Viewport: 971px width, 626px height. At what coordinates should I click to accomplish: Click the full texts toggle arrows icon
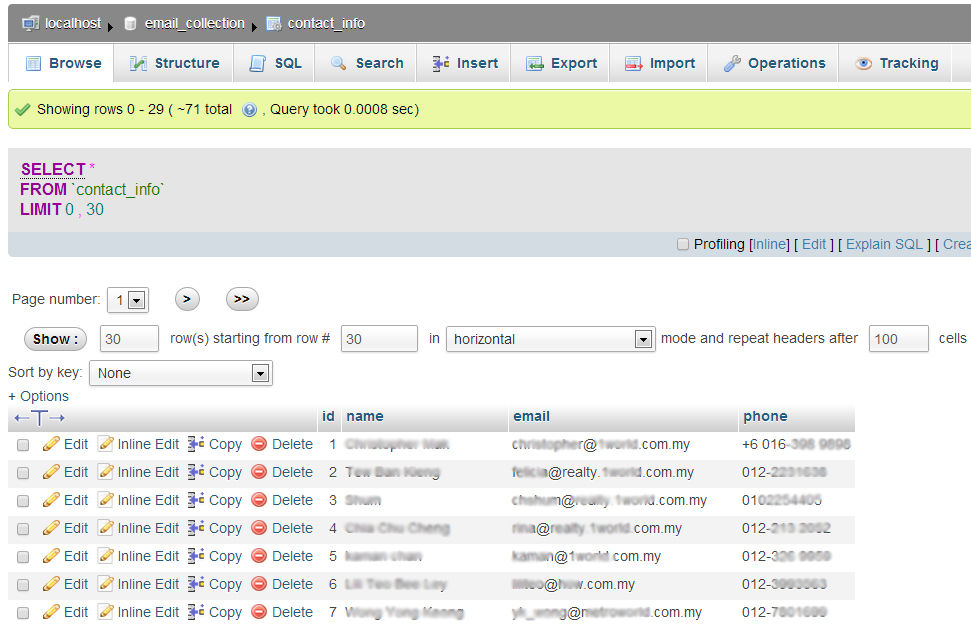click(x=40, y=417)
